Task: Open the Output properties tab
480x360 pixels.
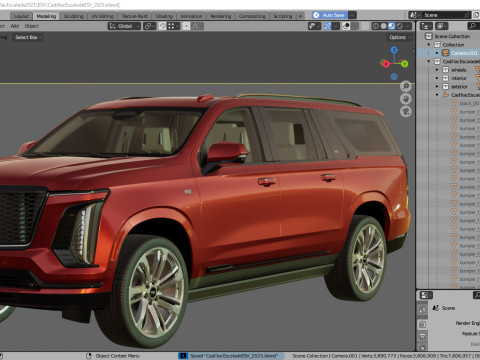Action: (x=422, y=337)
